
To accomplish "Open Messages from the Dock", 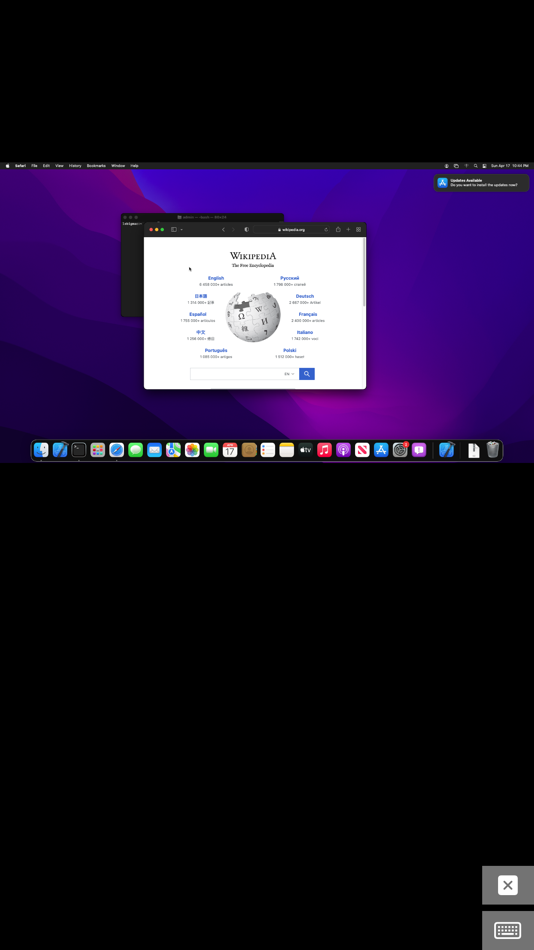I will [x=135, y=450].
